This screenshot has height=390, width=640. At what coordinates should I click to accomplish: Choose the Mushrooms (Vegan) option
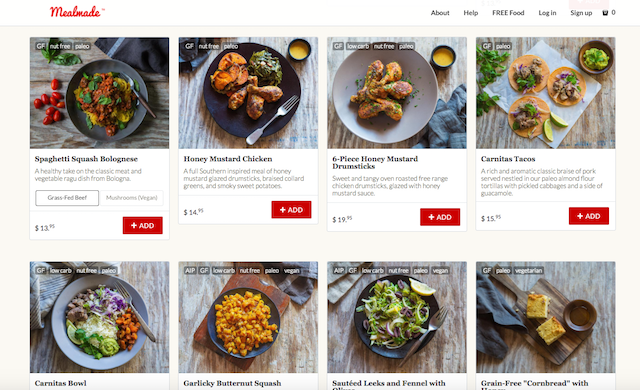pyautogui.click(x=131, y=198)
